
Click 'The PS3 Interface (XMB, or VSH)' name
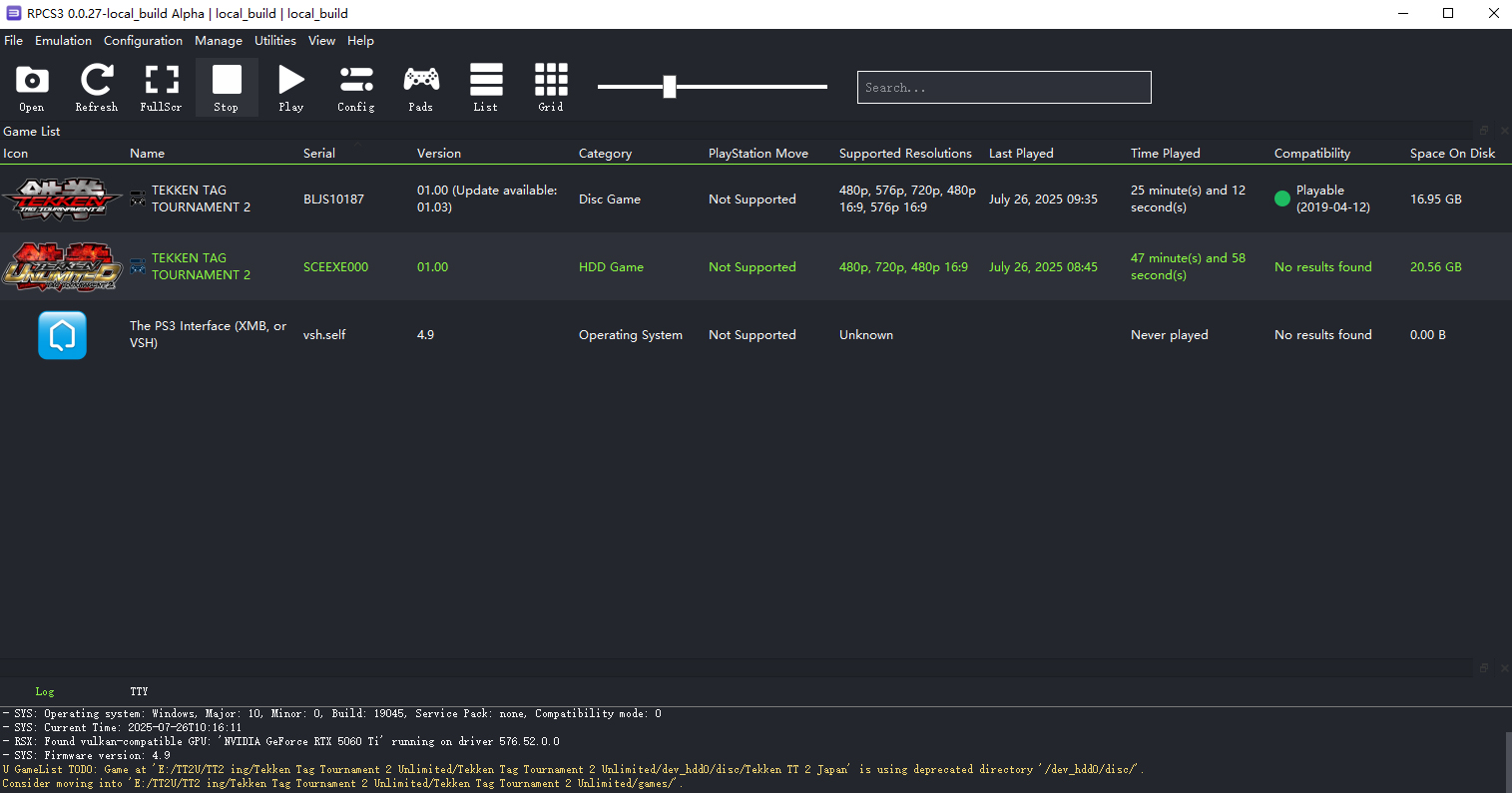(208, 334)
